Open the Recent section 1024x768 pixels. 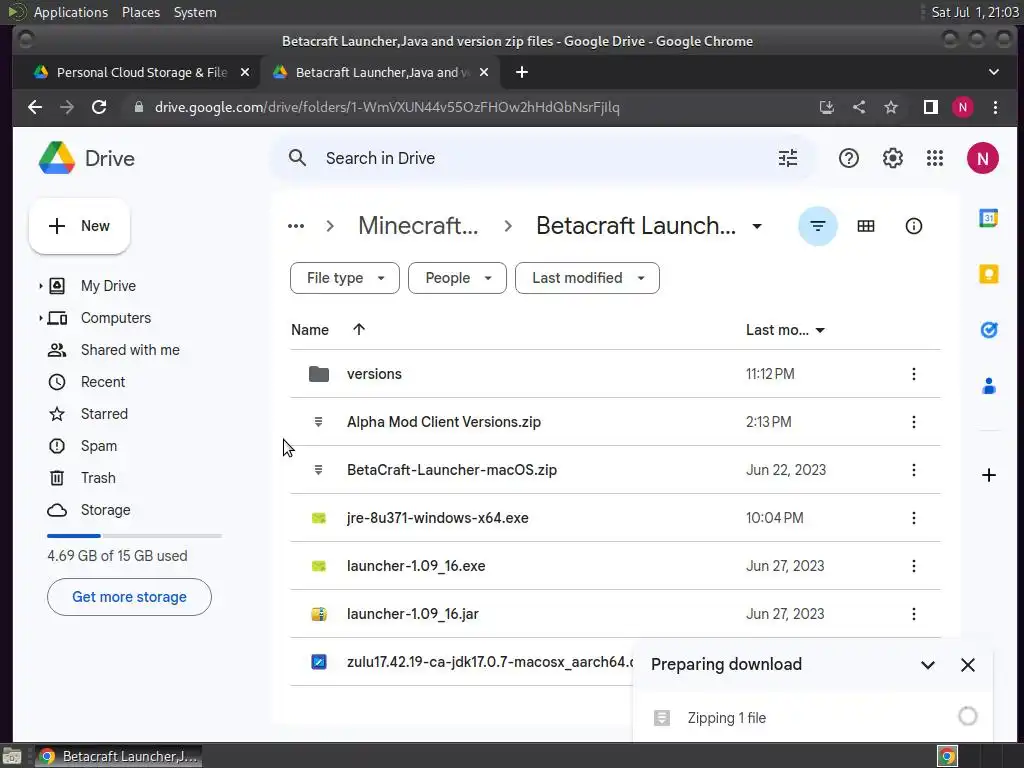coord(103,382)
